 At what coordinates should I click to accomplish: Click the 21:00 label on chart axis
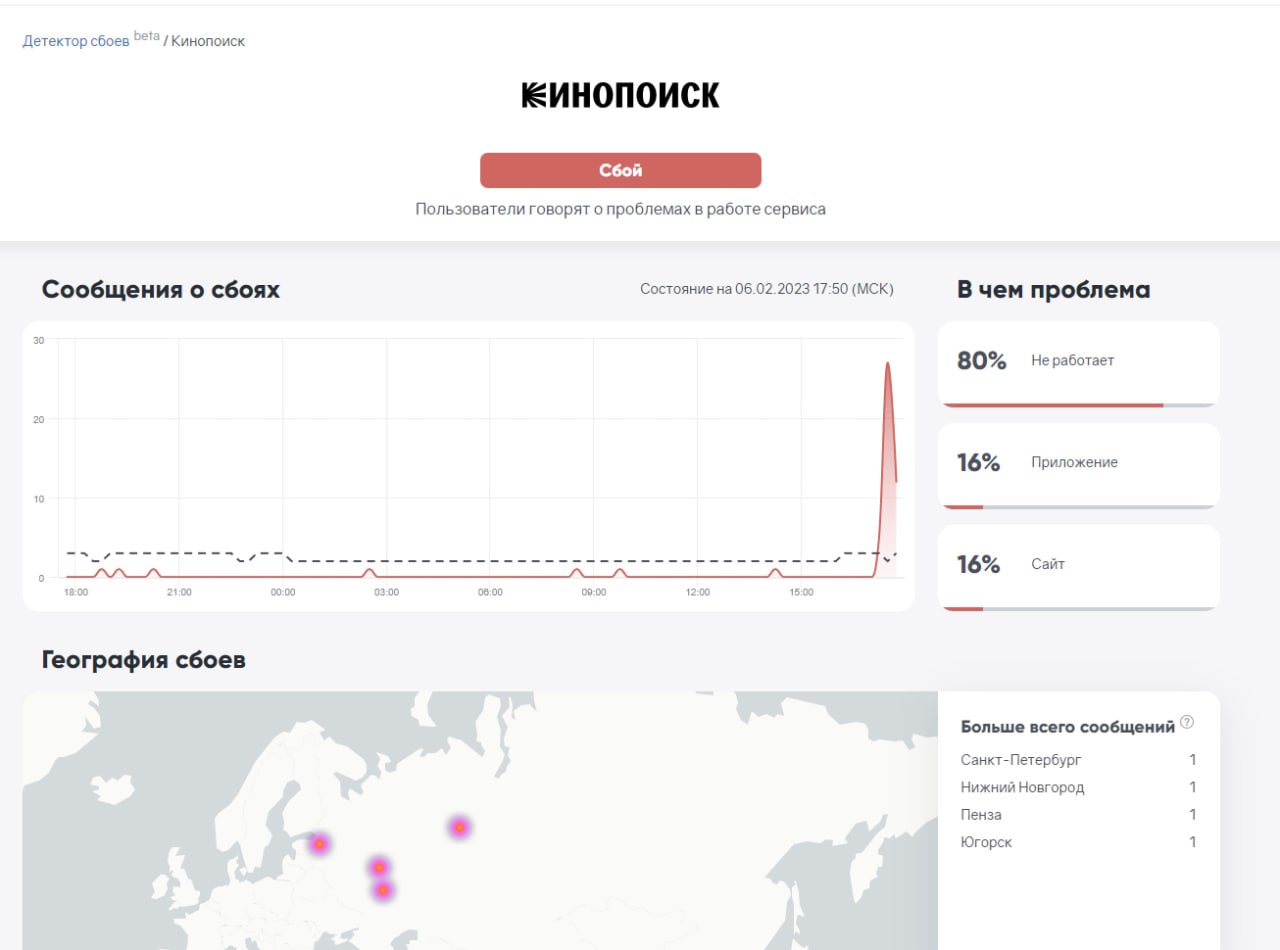click(x=179, y=592)
